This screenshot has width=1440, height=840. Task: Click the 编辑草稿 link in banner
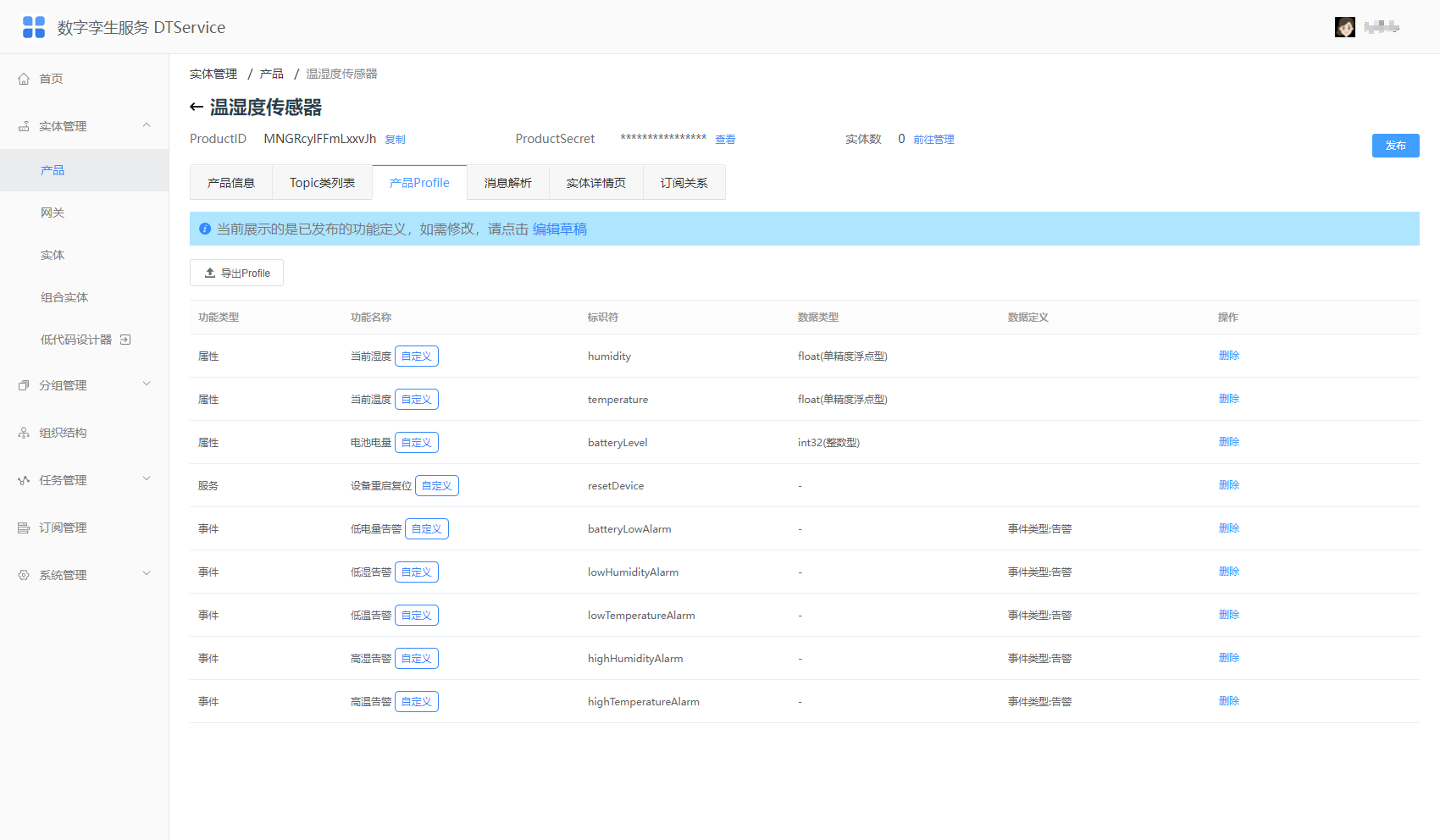[560, 229]
